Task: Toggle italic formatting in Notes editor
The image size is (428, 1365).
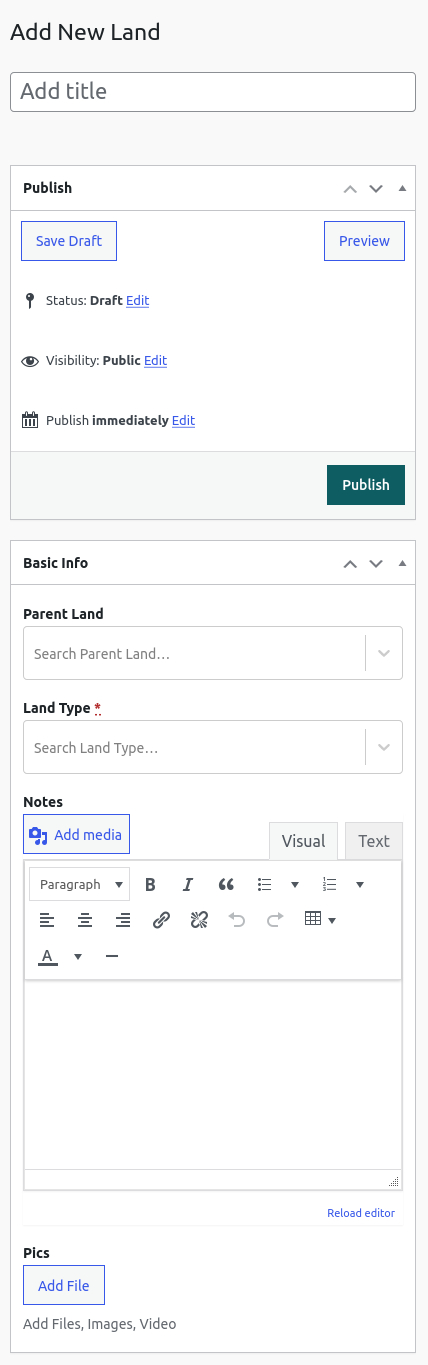Action: [x=187, y=884]
